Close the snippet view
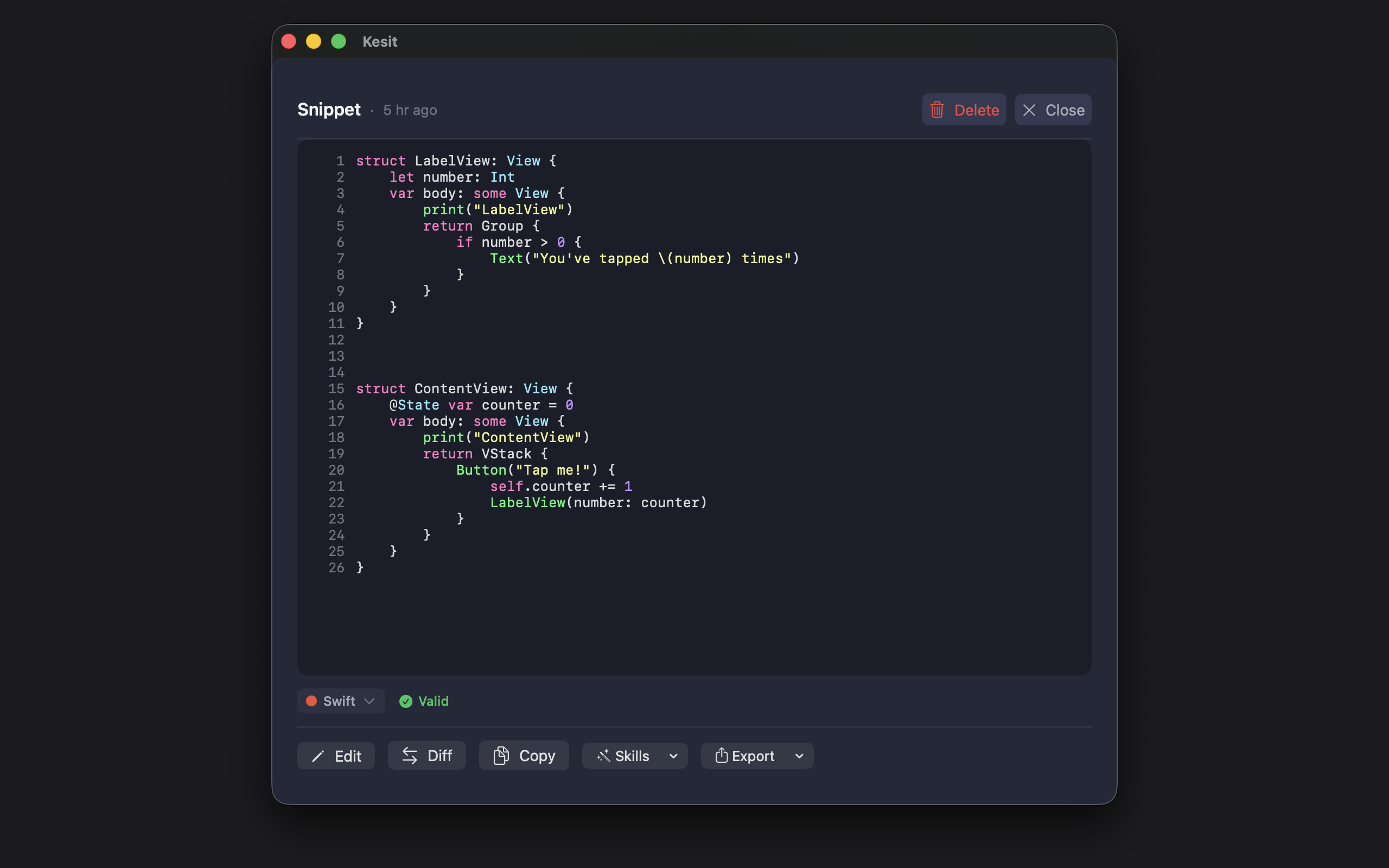Image resolution: width=1389 pixels, height=868 pixels. coord(1053,109)
